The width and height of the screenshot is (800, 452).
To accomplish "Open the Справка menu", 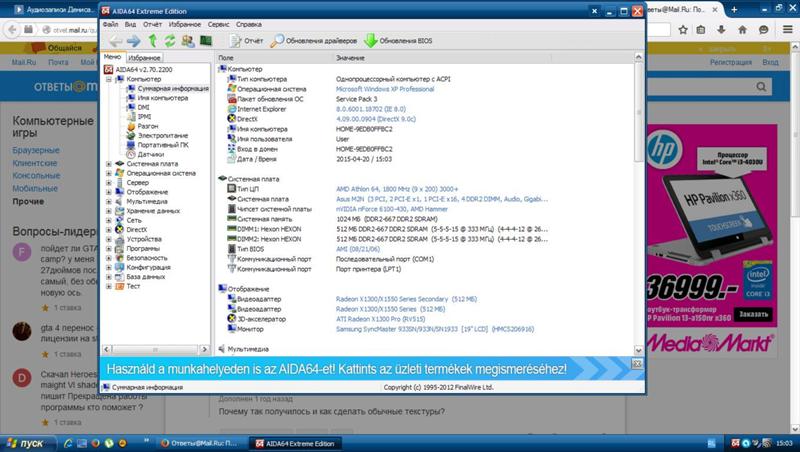I will (249, 24).
